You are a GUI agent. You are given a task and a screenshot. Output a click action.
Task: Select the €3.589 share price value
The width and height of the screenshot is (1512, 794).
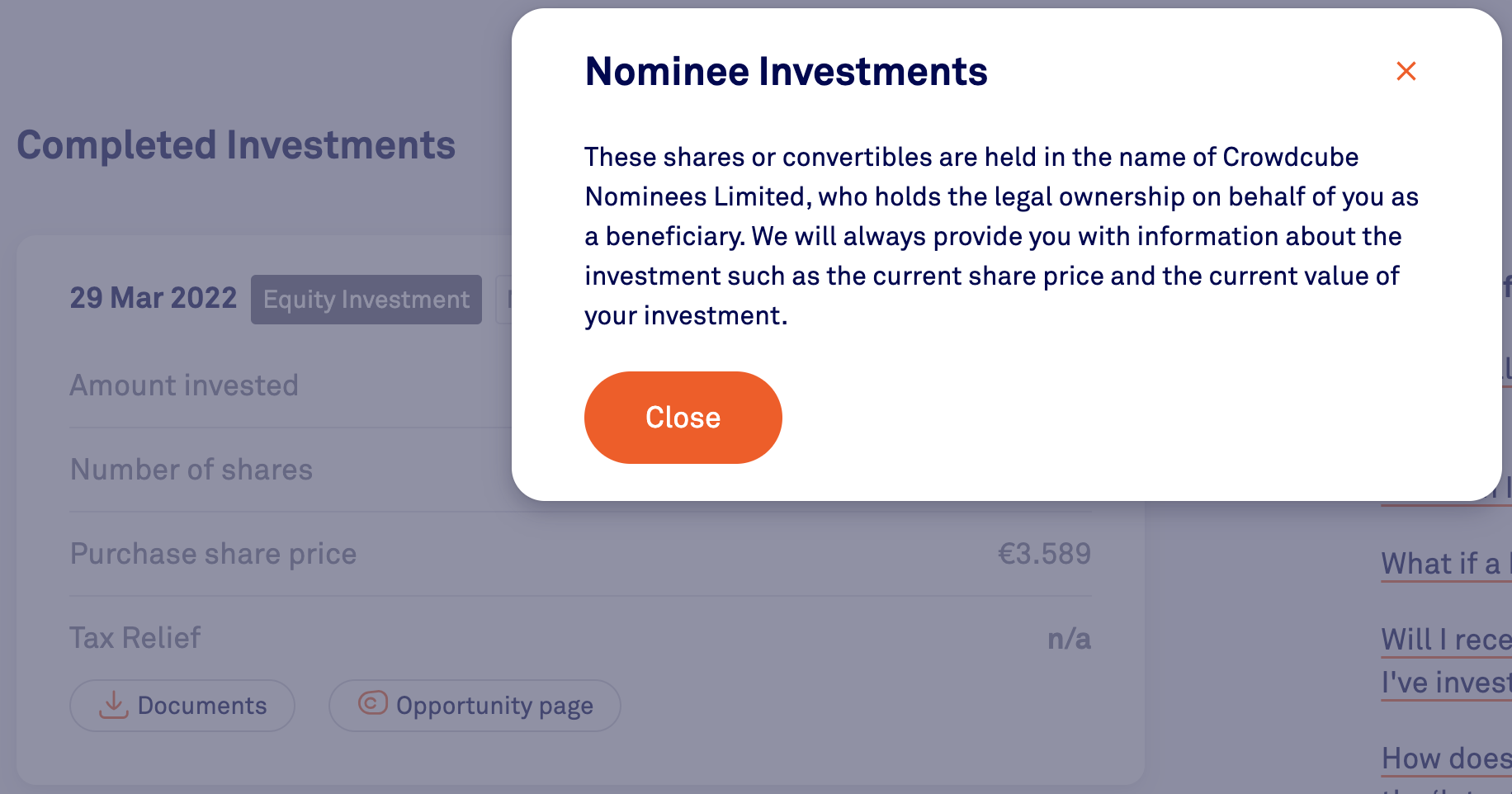(1044, 555)
